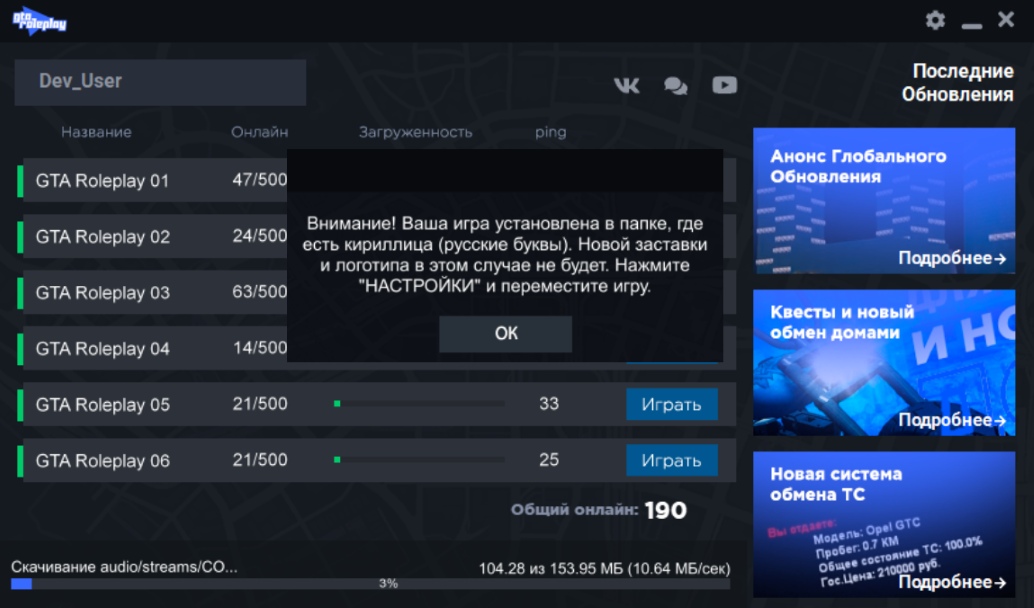Open the VK social page icon

[x=626, y=85]
